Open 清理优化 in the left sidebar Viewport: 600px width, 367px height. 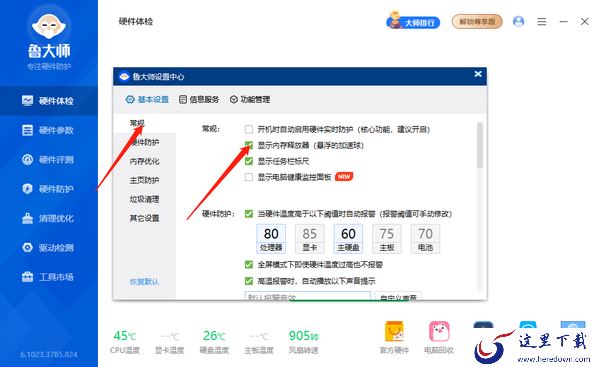pyautogui.click(x=49, y=219)
